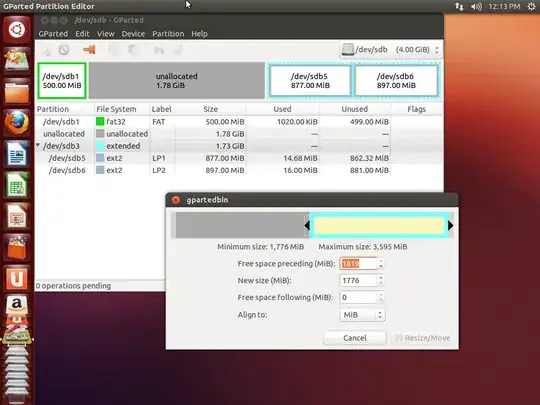Viewport: 540px width, 405px height.
Task: Click the Unused column header
Action: (x=355, y=109)
